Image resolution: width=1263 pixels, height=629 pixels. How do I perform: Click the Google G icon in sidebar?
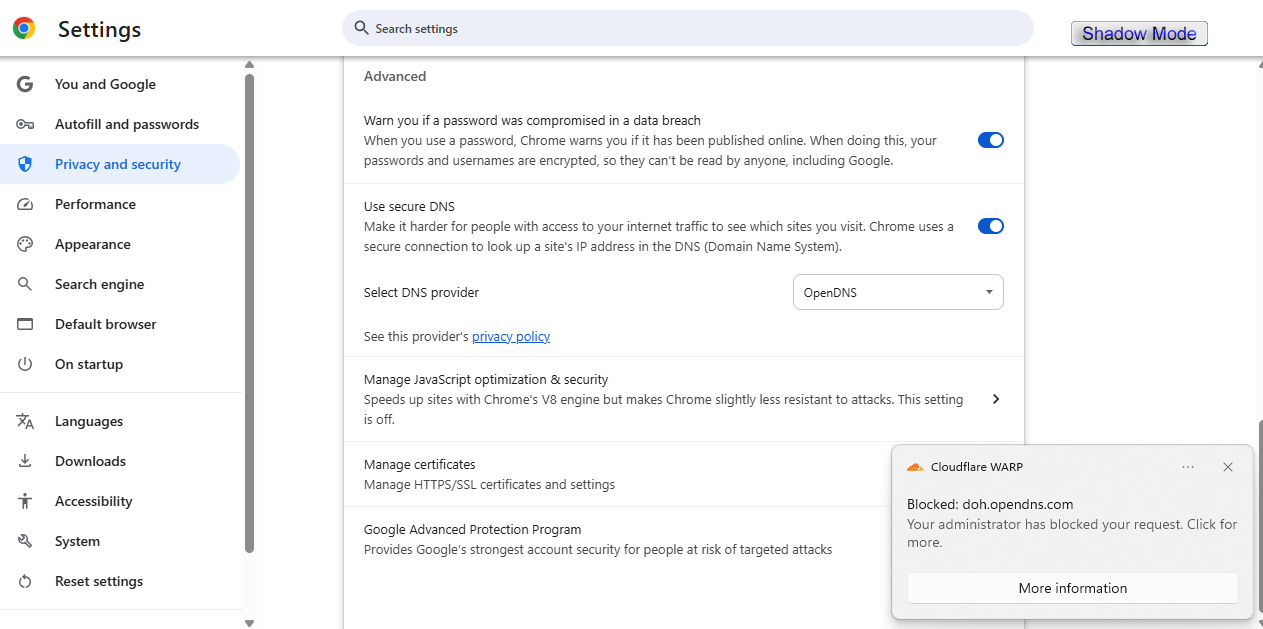tap(25, 84)
